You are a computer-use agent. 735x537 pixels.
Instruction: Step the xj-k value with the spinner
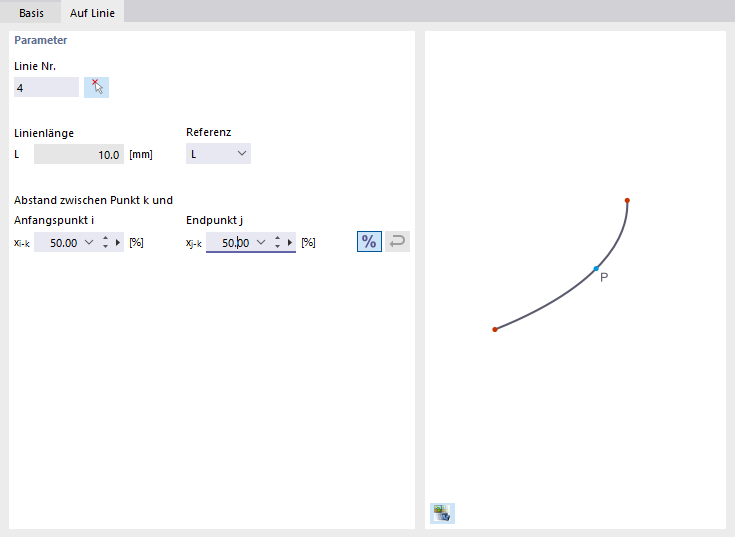click(x=277, y=242)
